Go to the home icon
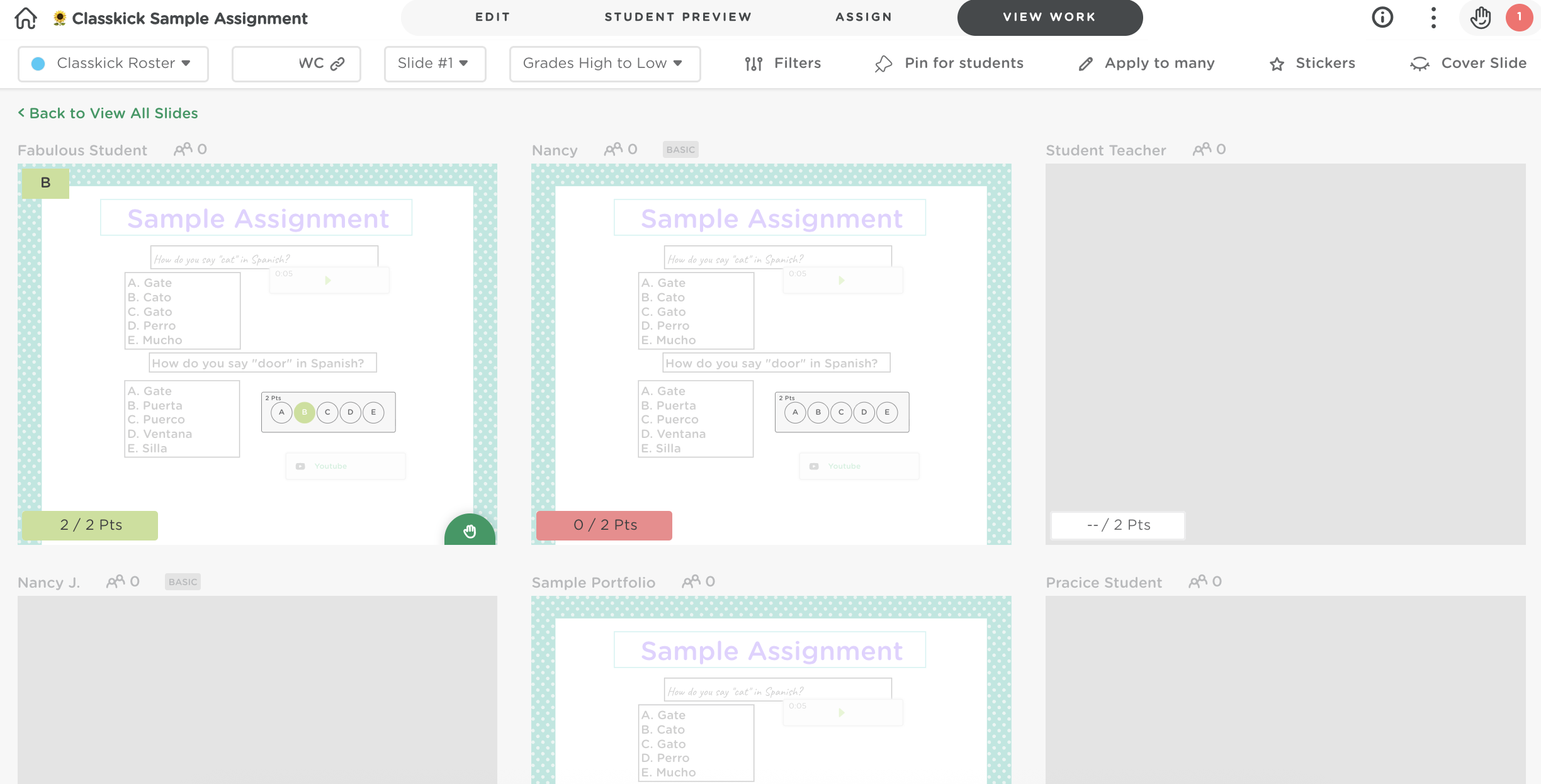 tap(26, 18)
